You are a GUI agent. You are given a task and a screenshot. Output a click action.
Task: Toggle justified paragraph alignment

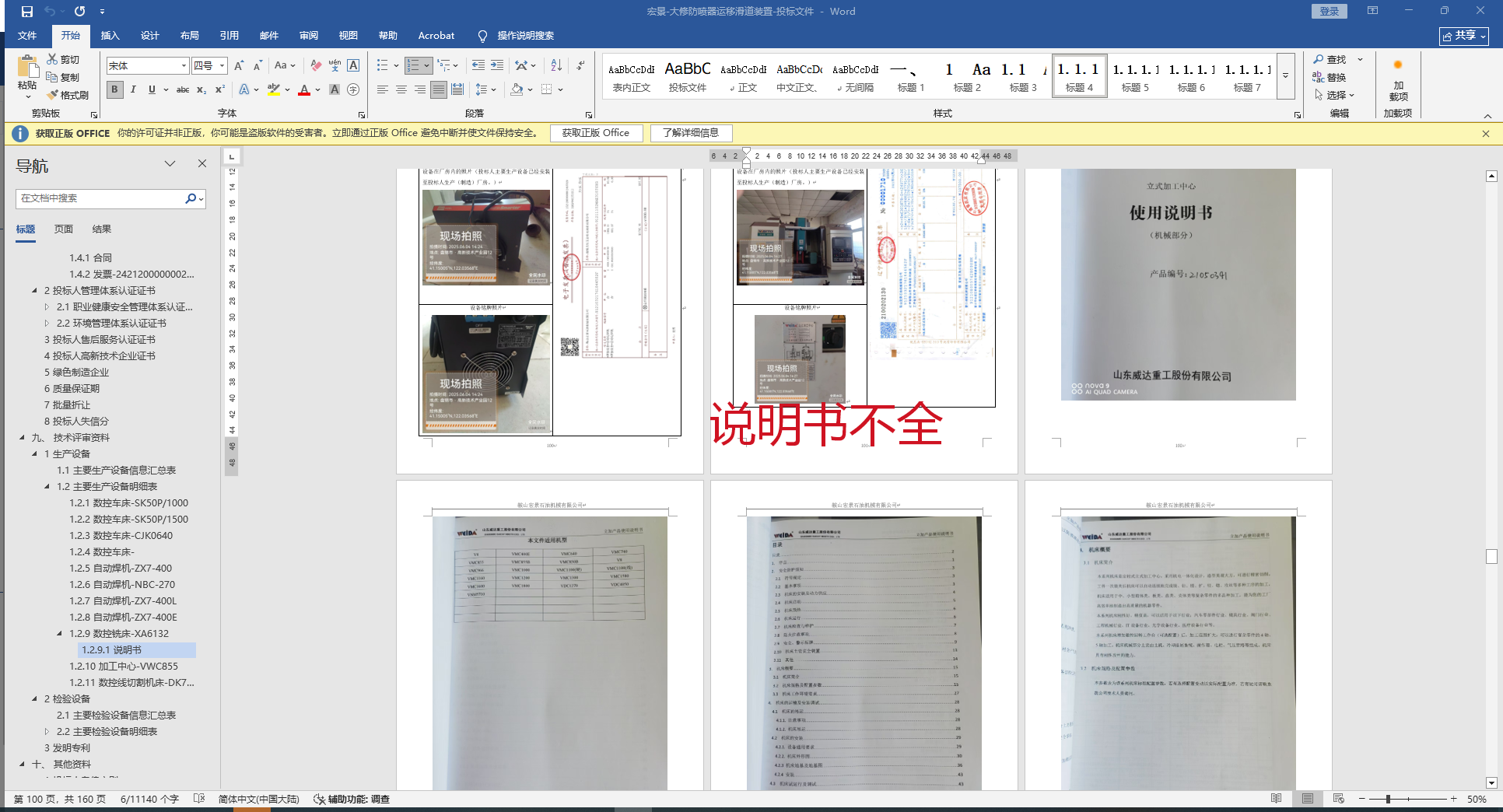point(439,89)
